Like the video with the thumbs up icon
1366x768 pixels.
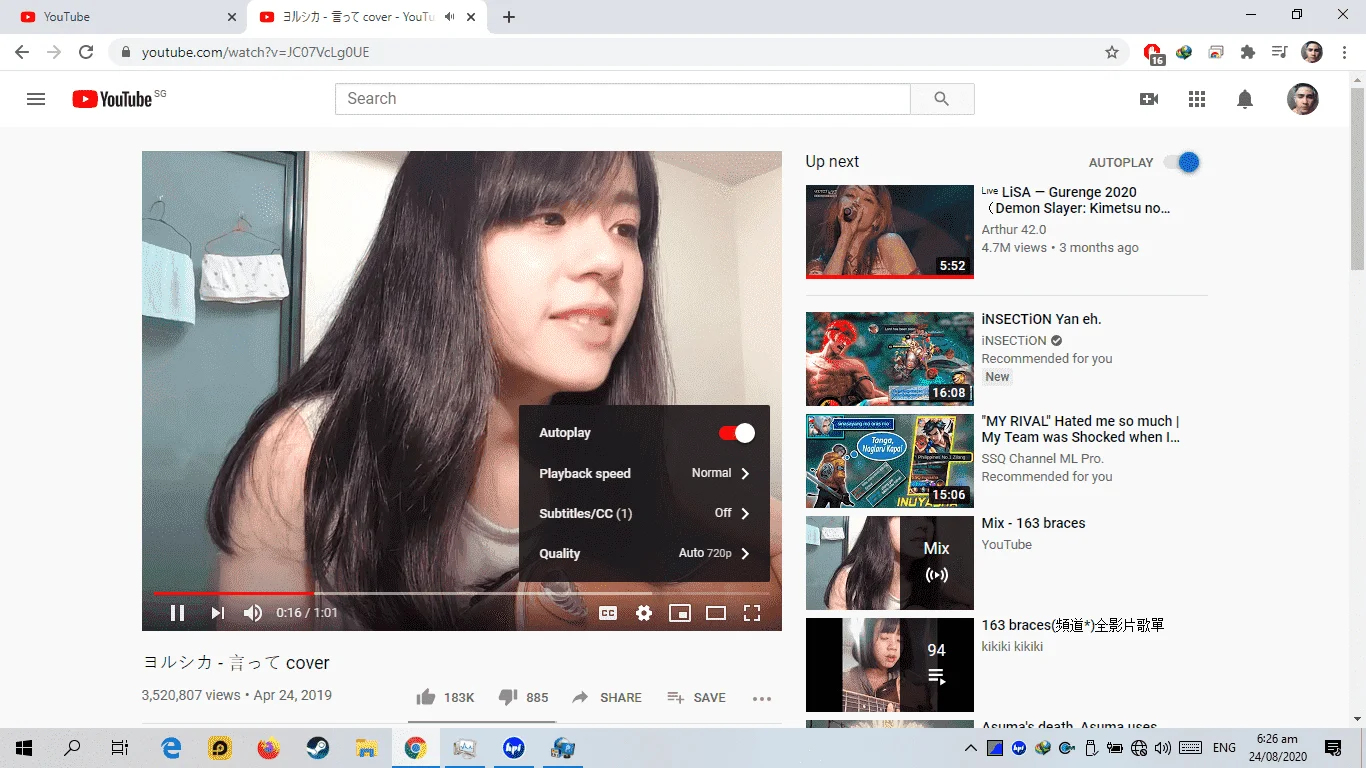click(x=426, y=697)
